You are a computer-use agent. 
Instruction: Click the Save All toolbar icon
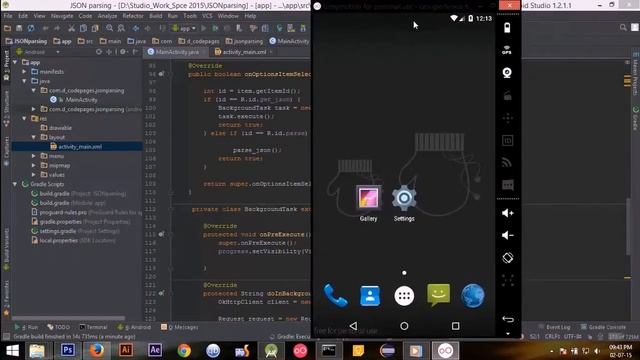pos(19,28)
